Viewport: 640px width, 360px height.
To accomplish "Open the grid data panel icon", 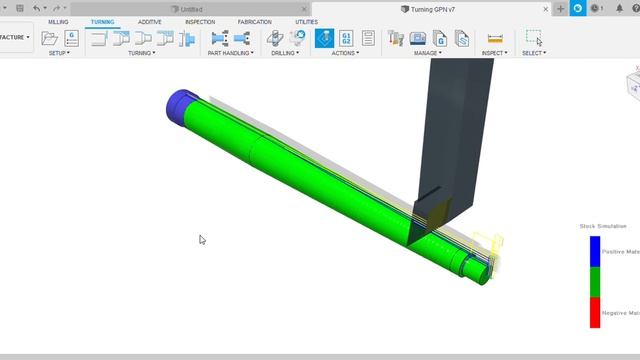I will (20, 8).
